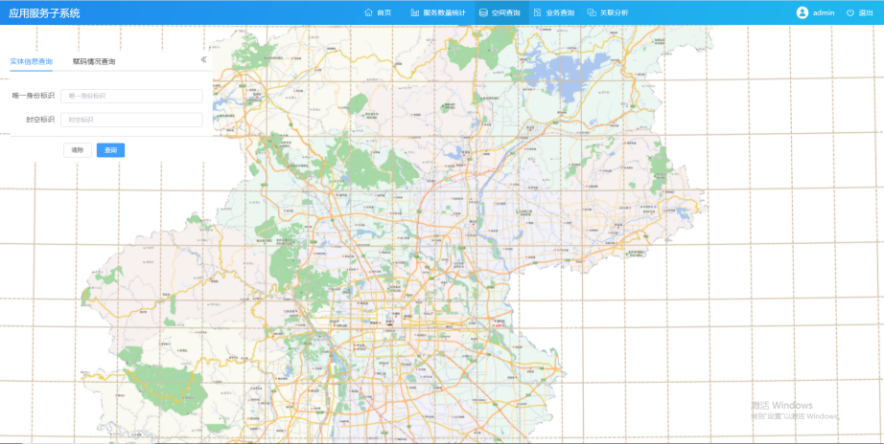Switch to the 实体信息查询 tab
The width and height of the screenshot is (884, 444).
31,61
